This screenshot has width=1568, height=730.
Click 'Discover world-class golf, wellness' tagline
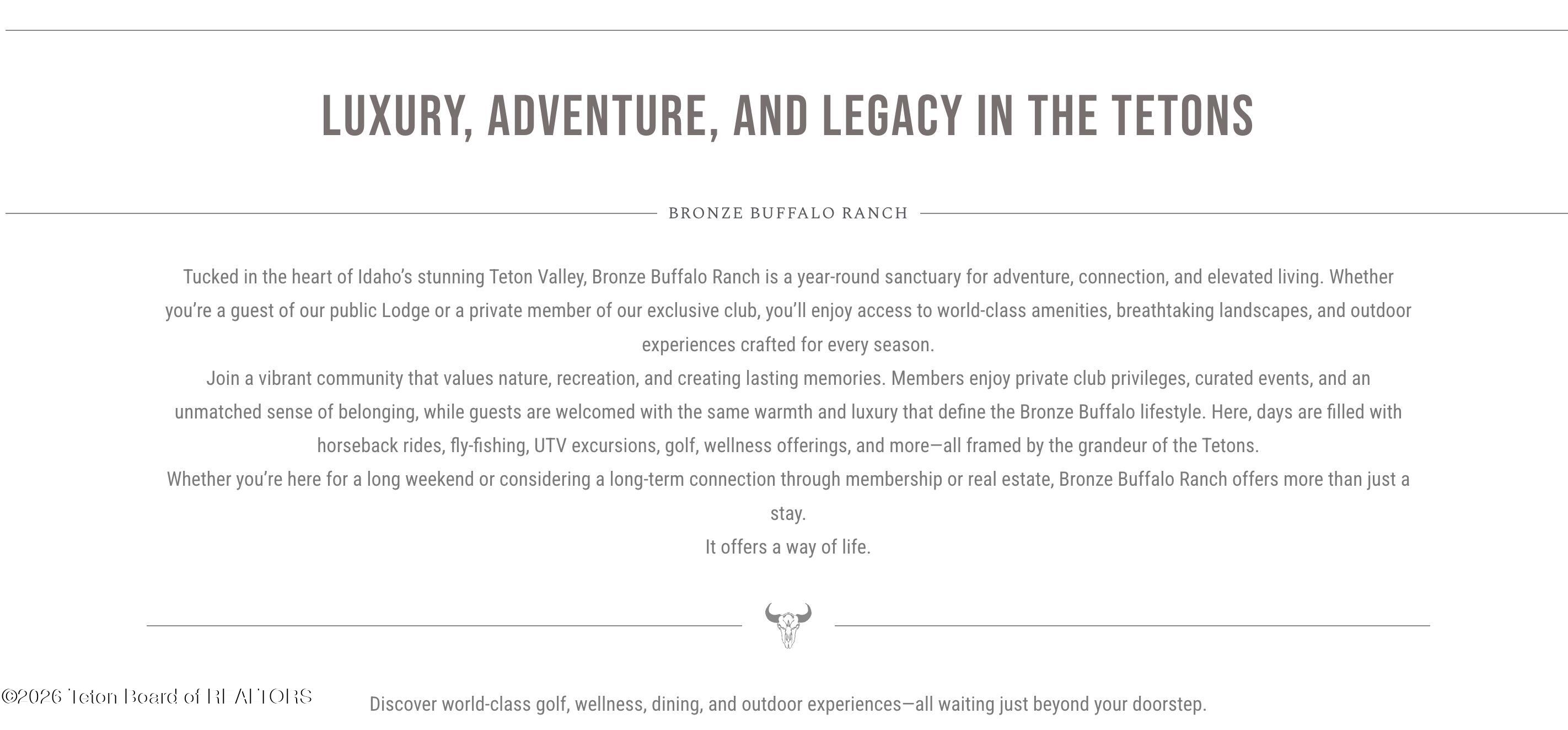tap(788, 704)
